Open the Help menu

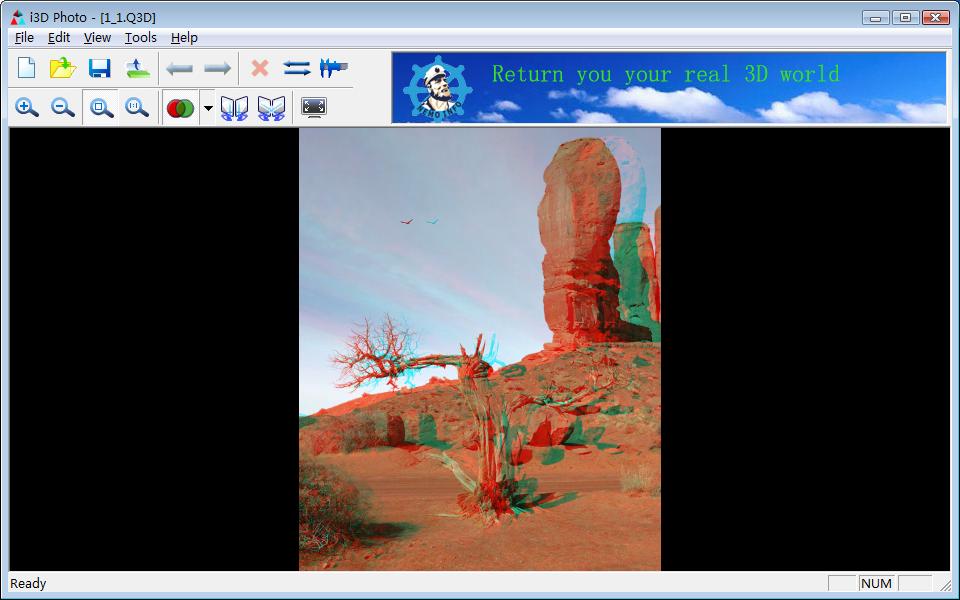click(x=184, y=38)
